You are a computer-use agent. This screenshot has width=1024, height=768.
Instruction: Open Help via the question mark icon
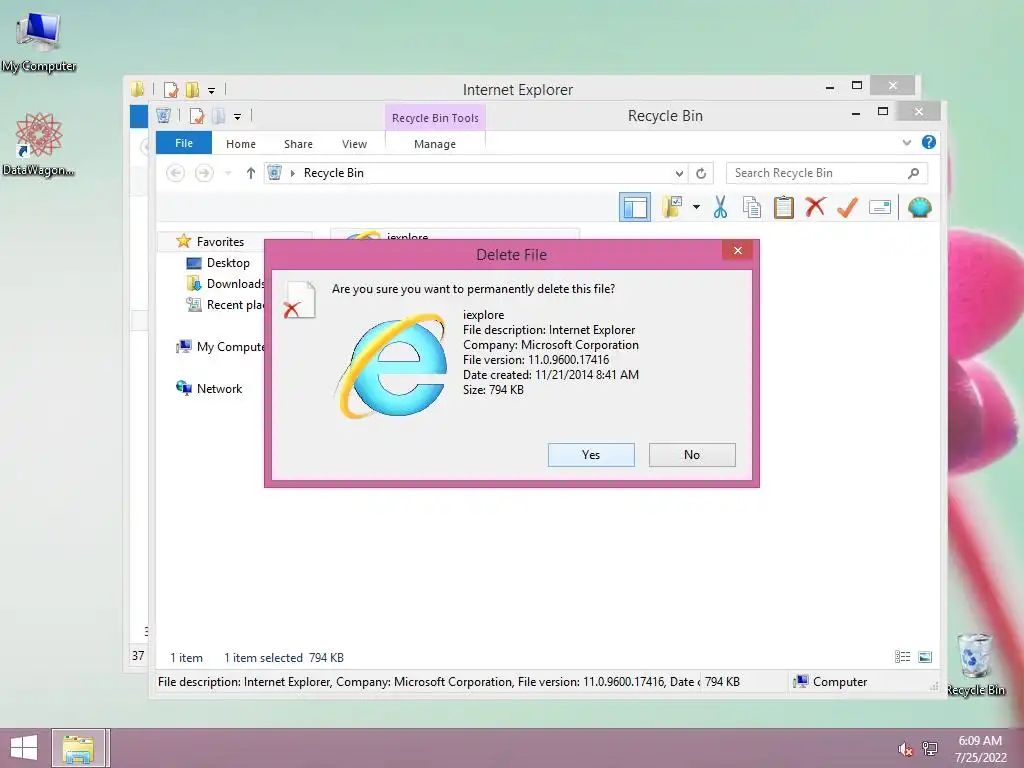pyautogui.click(x=929, y=142)
